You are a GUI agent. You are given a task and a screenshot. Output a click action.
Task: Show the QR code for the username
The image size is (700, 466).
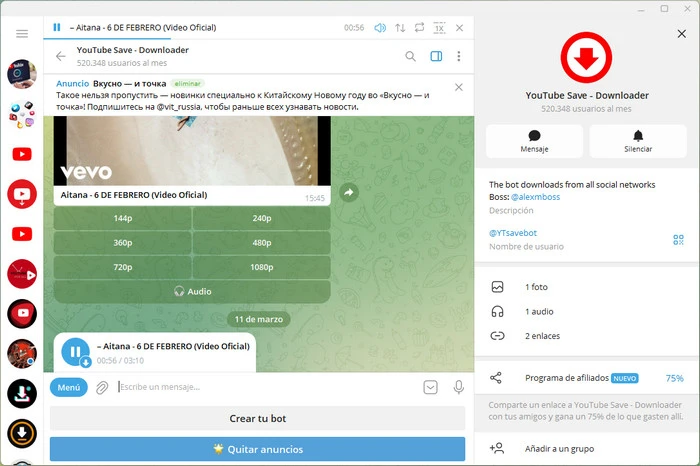678,240
